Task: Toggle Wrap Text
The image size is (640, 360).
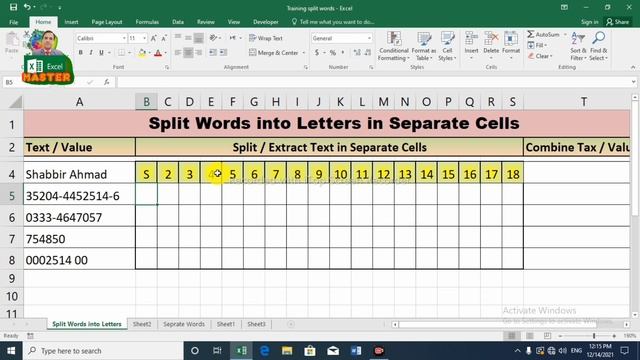Action: (266, 38)
